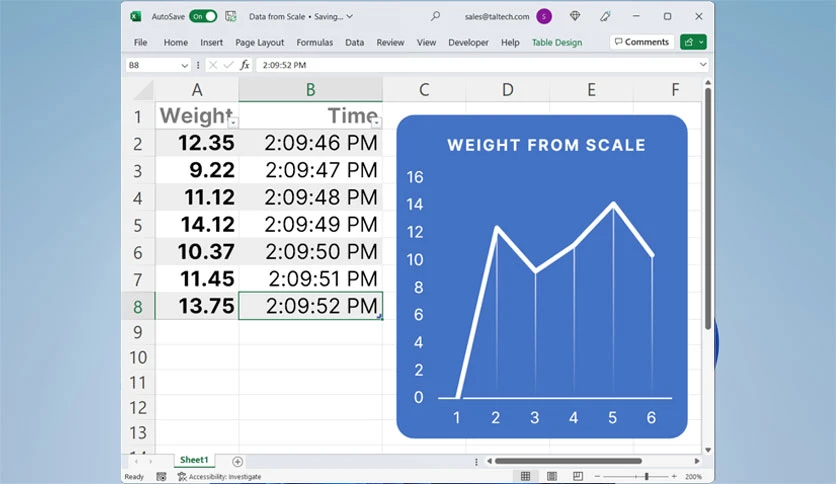Viewport: 836px width, 484px height.
Task: Add a new sheet with the plus icon
Action: tap(238, 462)
